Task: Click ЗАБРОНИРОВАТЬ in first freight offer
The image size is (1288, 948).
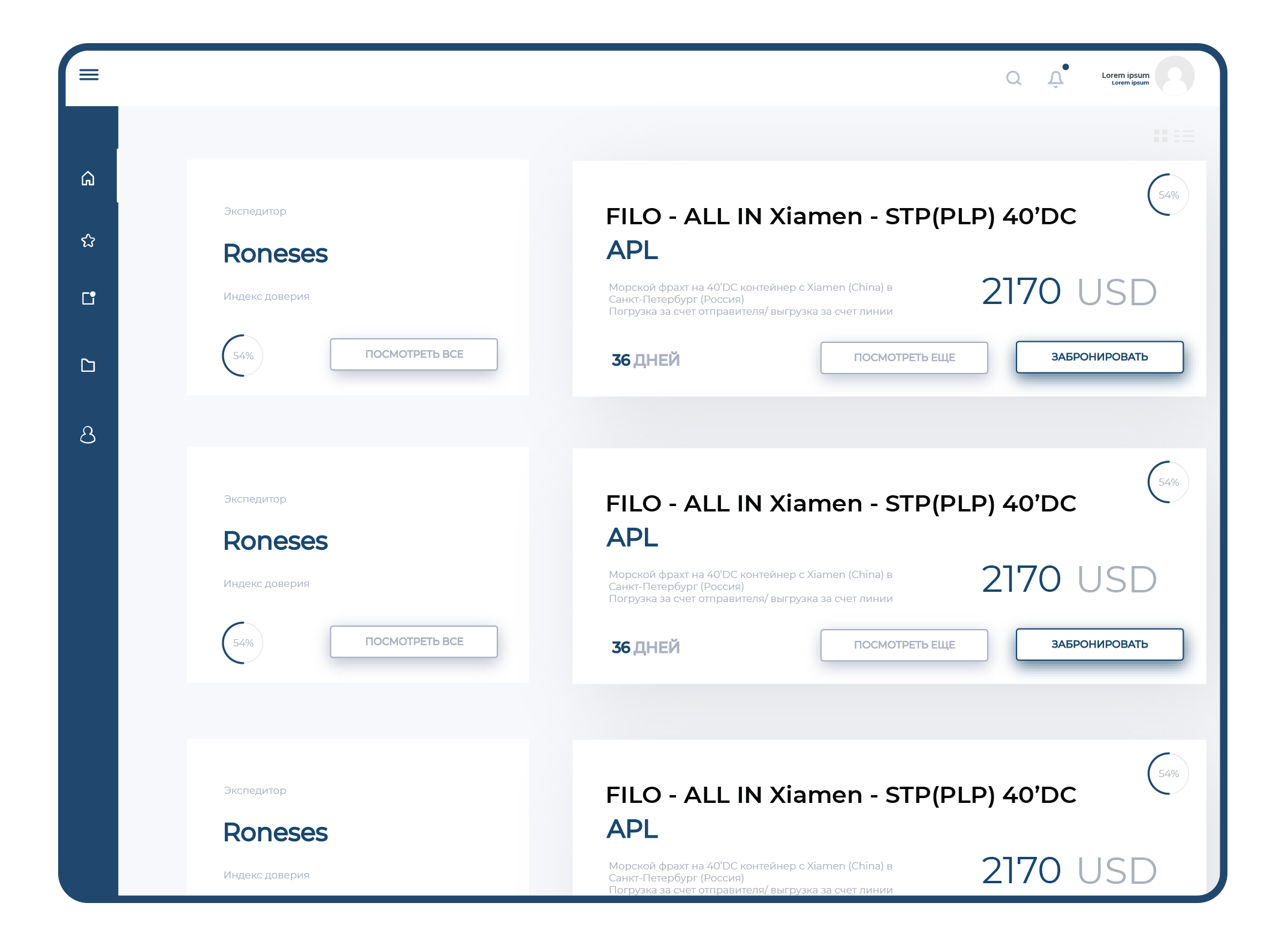Action: [x=1100, y=357]
